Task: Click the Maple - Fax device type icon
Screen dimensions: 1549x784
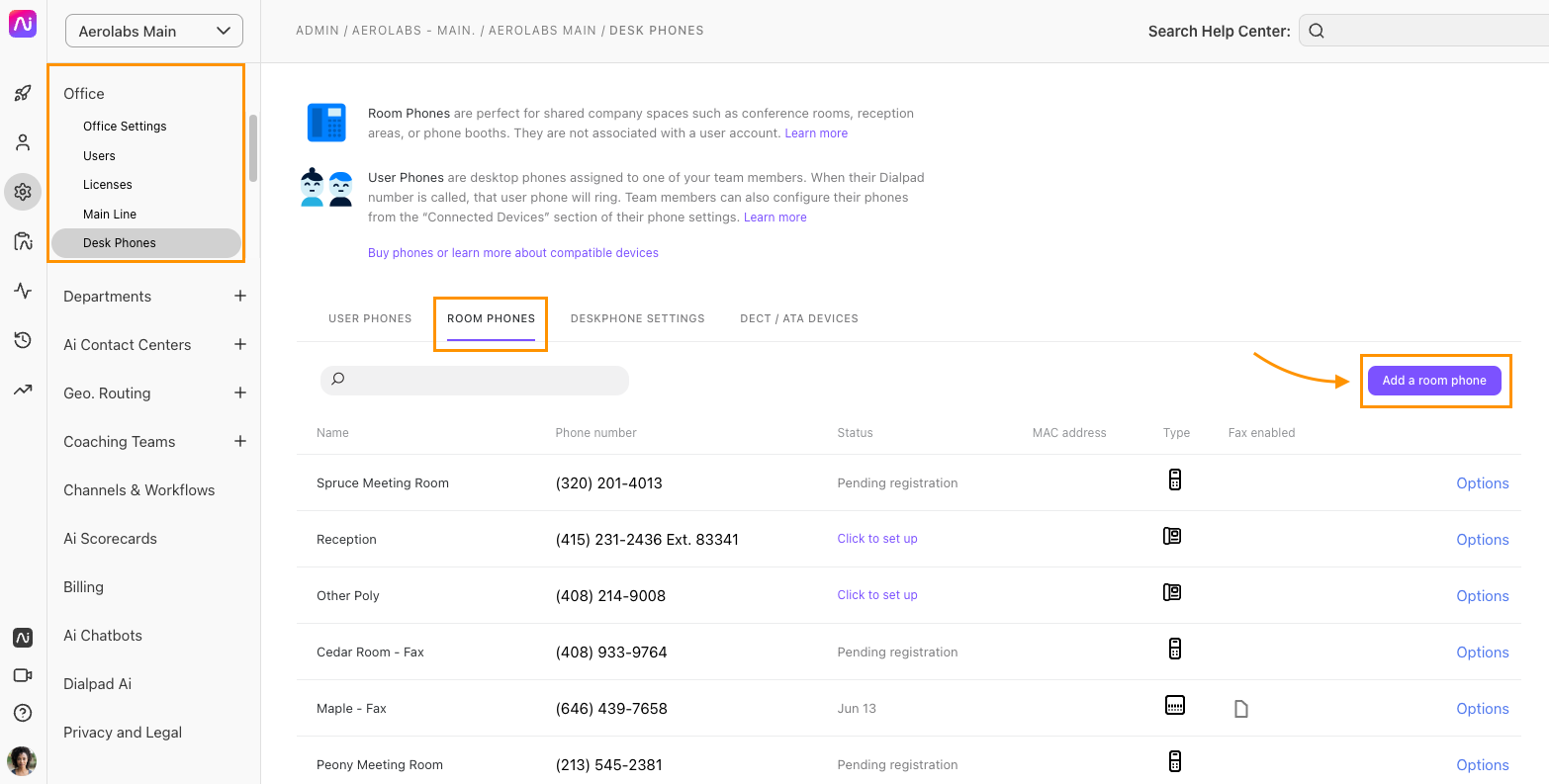Action: pyautogui.click(x=1175, y=706)
